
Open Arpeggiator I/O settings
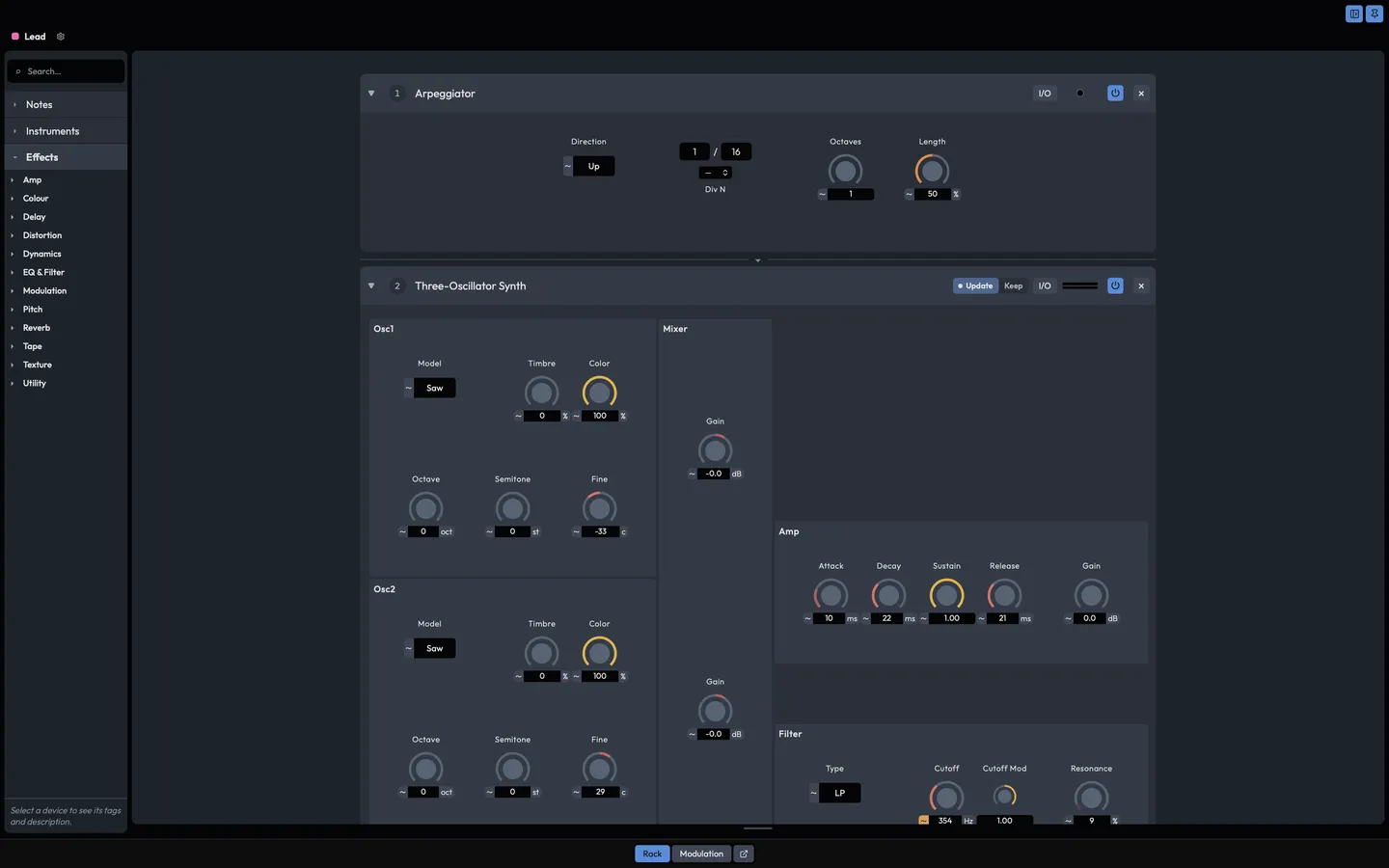click(x=1045, y=94)
